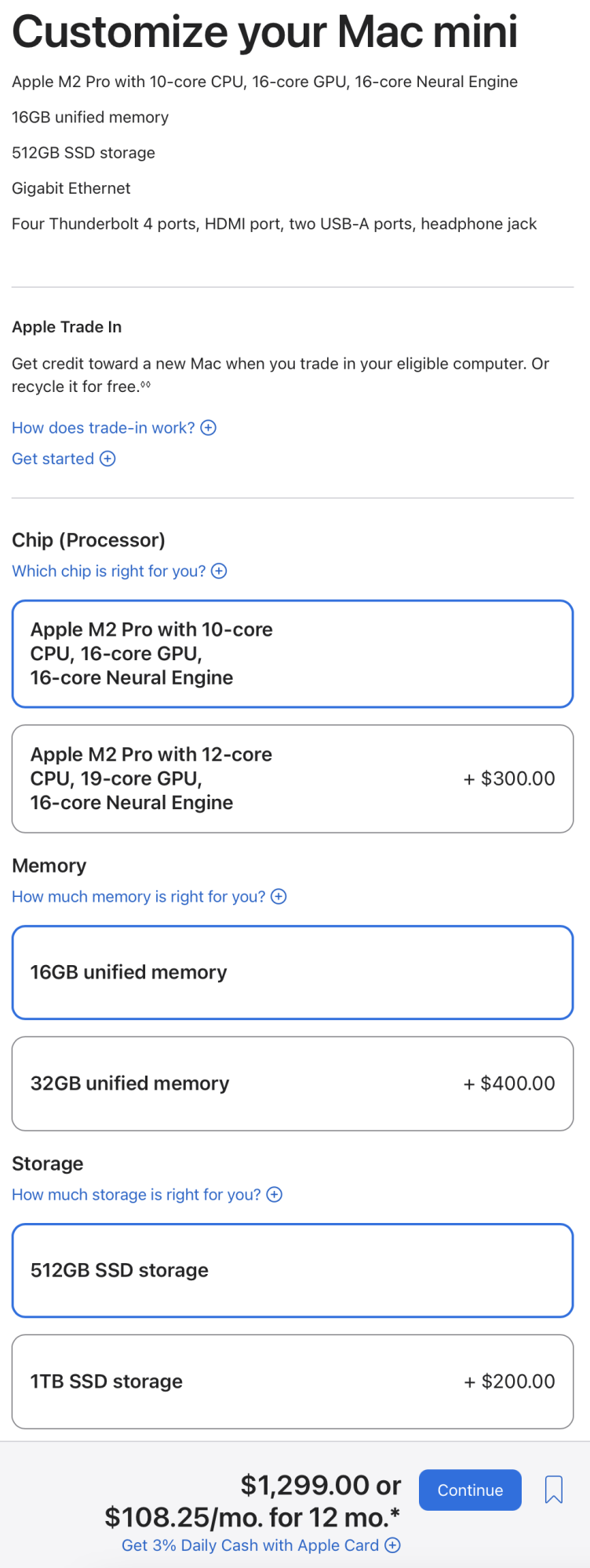Click plus icon beside Apple Card offer

point(393,1545)
